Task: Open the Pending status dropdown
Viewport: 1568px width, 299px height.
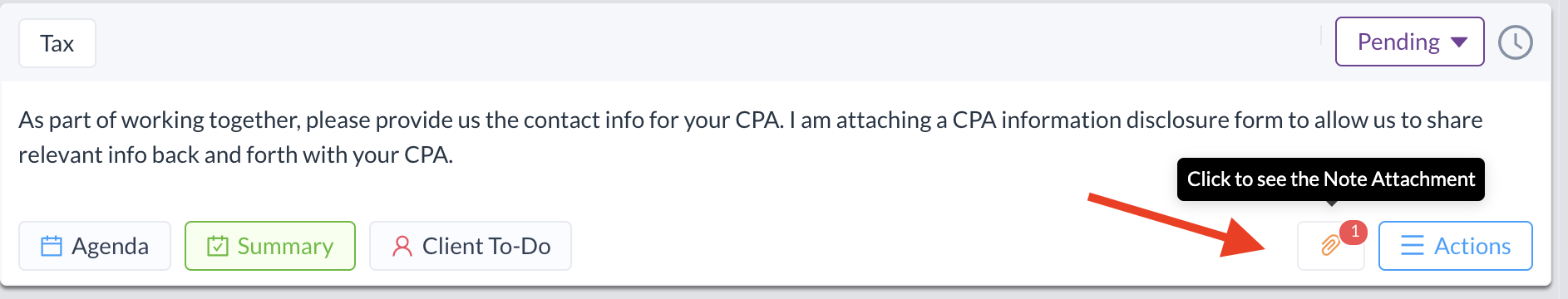Action: click(1409, 42)
